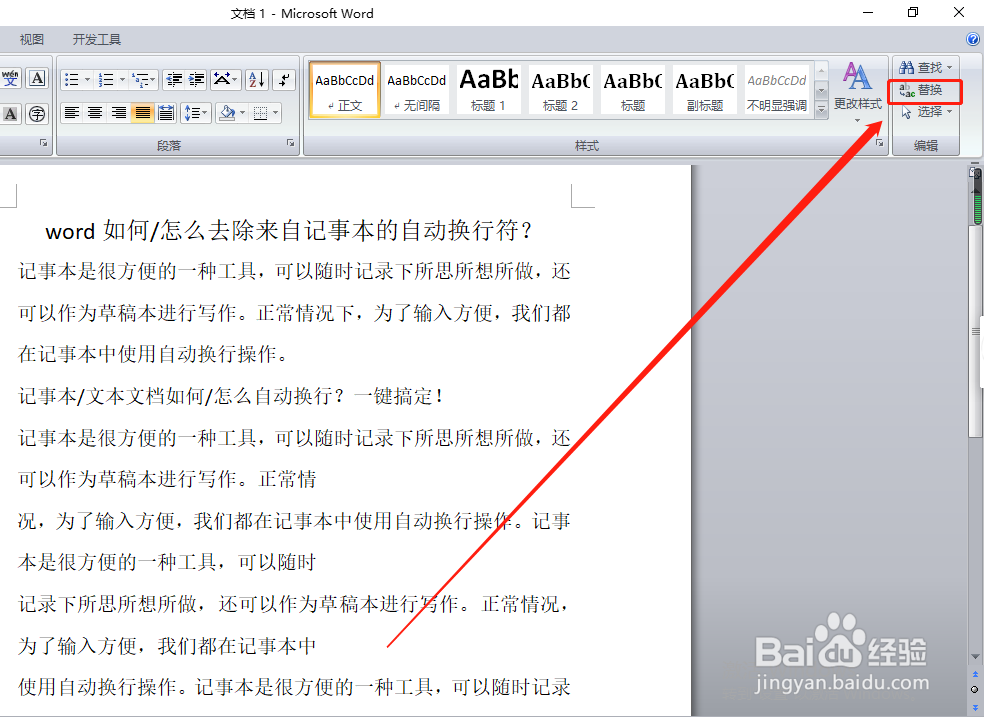The width and height of the screenshot is (984, 717).
Task: Enable align text left
Action: pos(73,112)
